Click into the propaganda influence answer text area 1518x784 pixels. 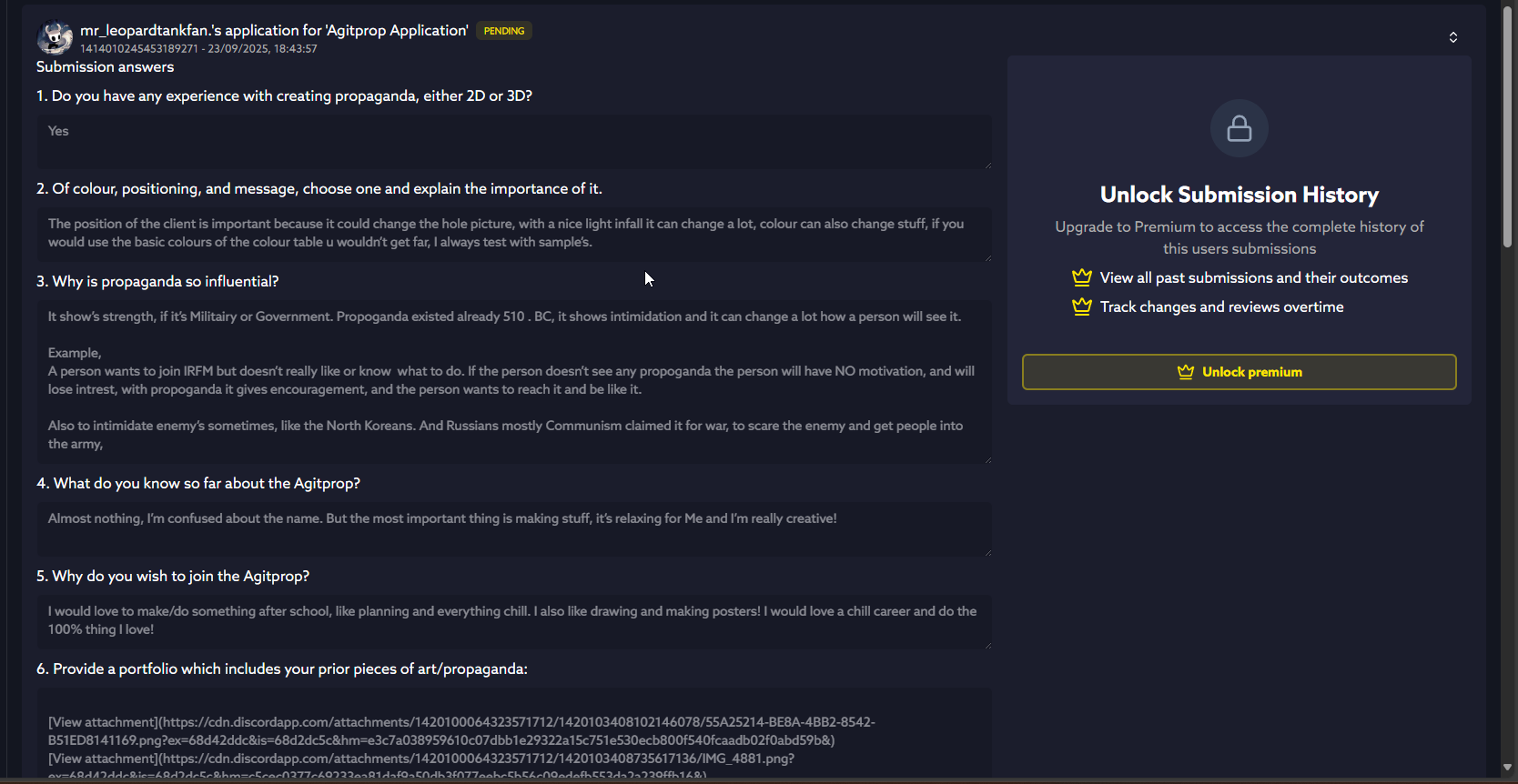514,381
